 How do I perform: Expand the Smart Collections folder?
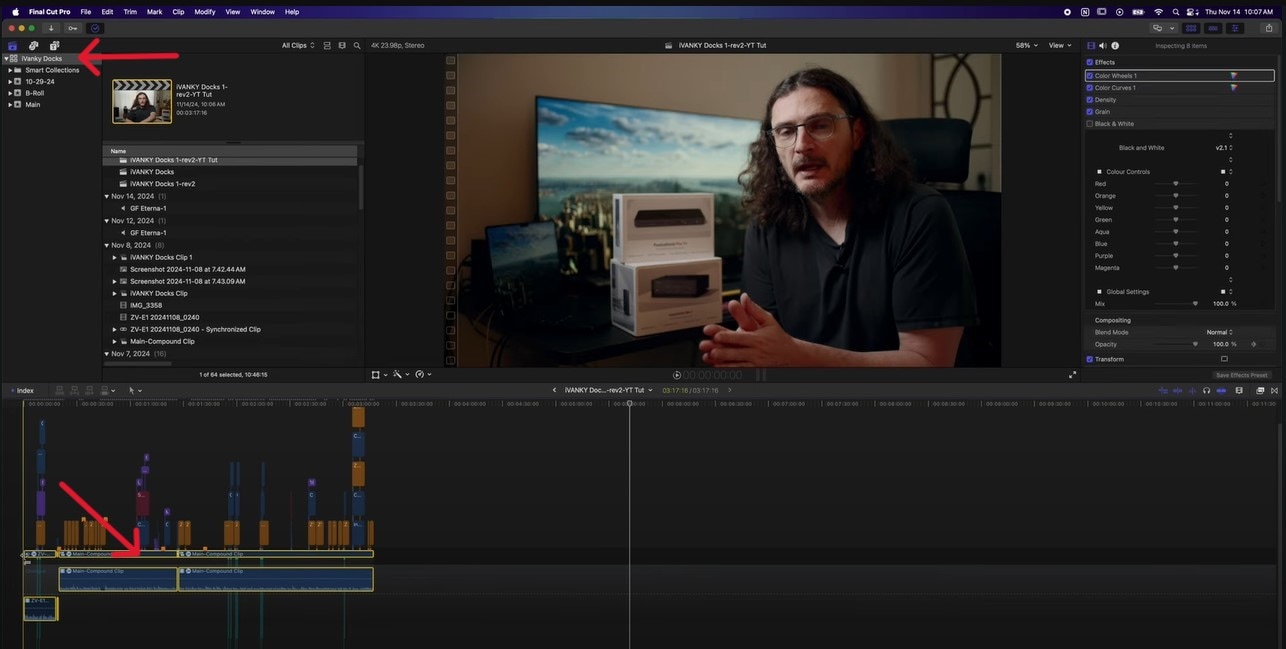coord(10,70)
